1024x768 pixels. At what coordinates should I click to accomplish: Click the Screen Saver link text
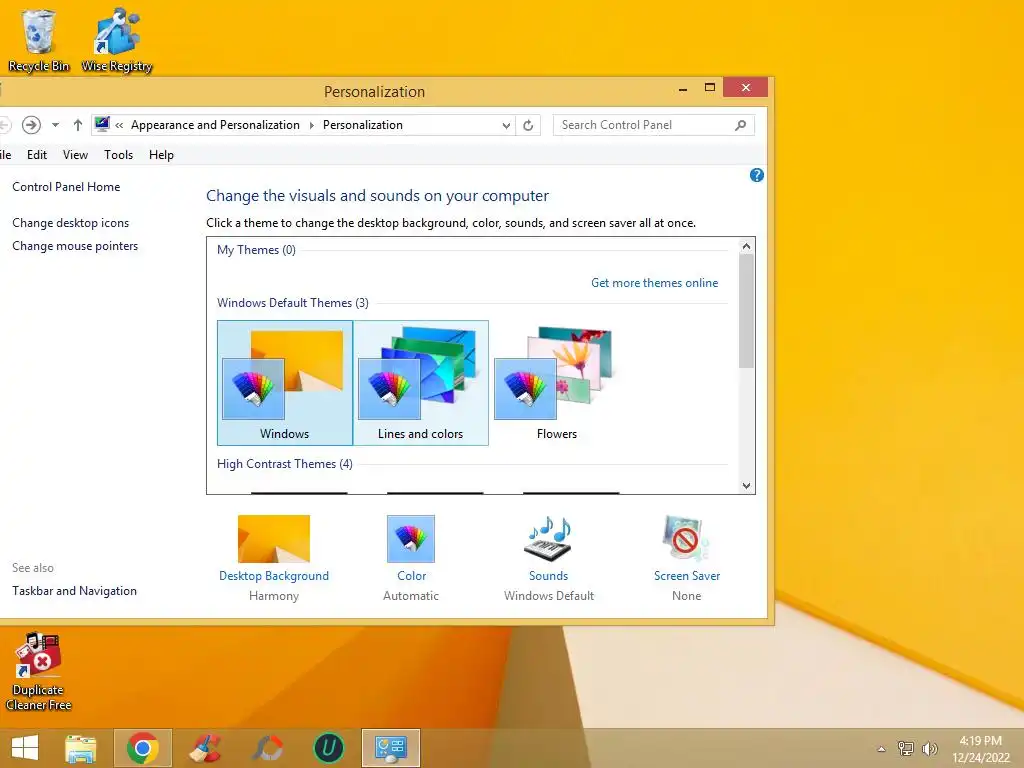click(687, 576)
